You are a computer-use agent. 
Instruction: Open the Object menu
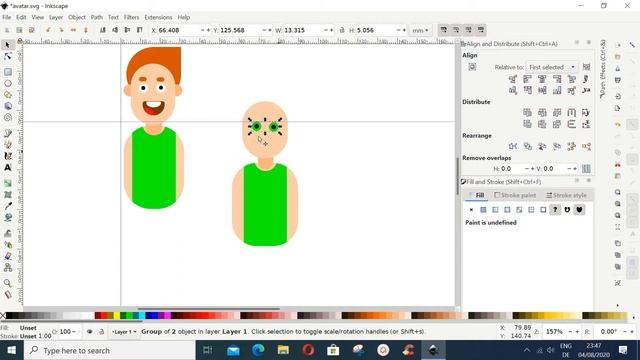coord(77,17)
